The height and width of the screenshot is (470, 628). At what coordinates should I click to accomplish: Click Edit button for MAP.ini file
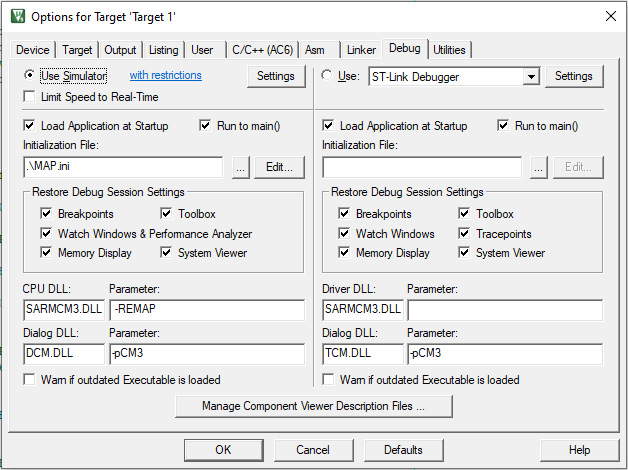click(x=279, y=167)
